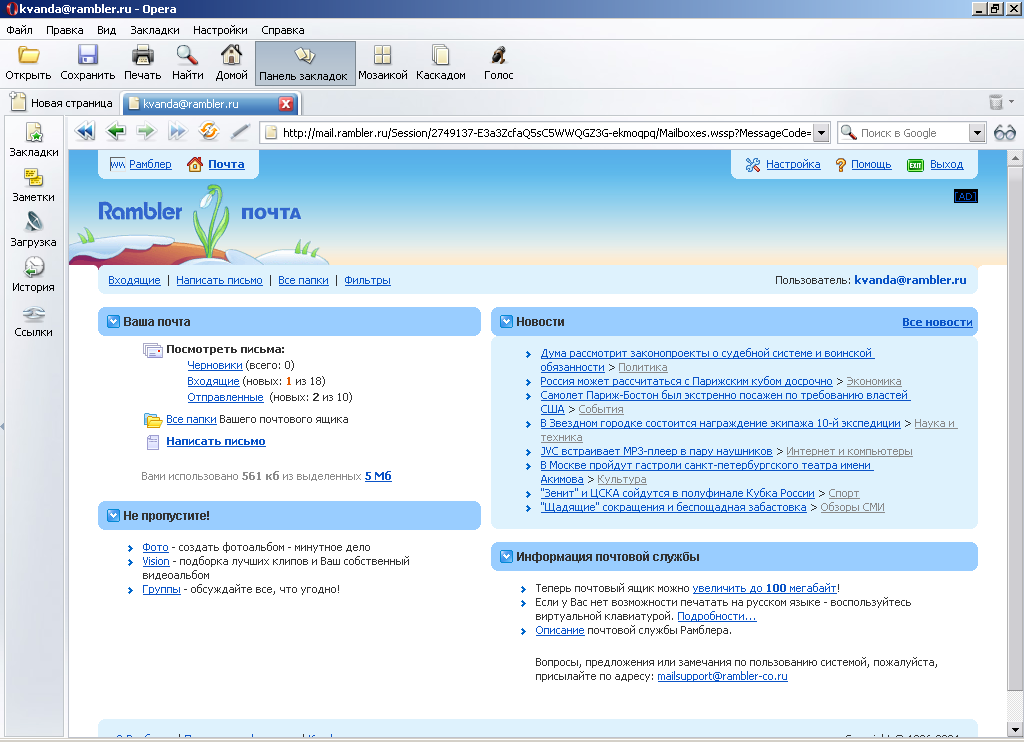Expand the Google search engine dropdown

[x=977, y=133]
